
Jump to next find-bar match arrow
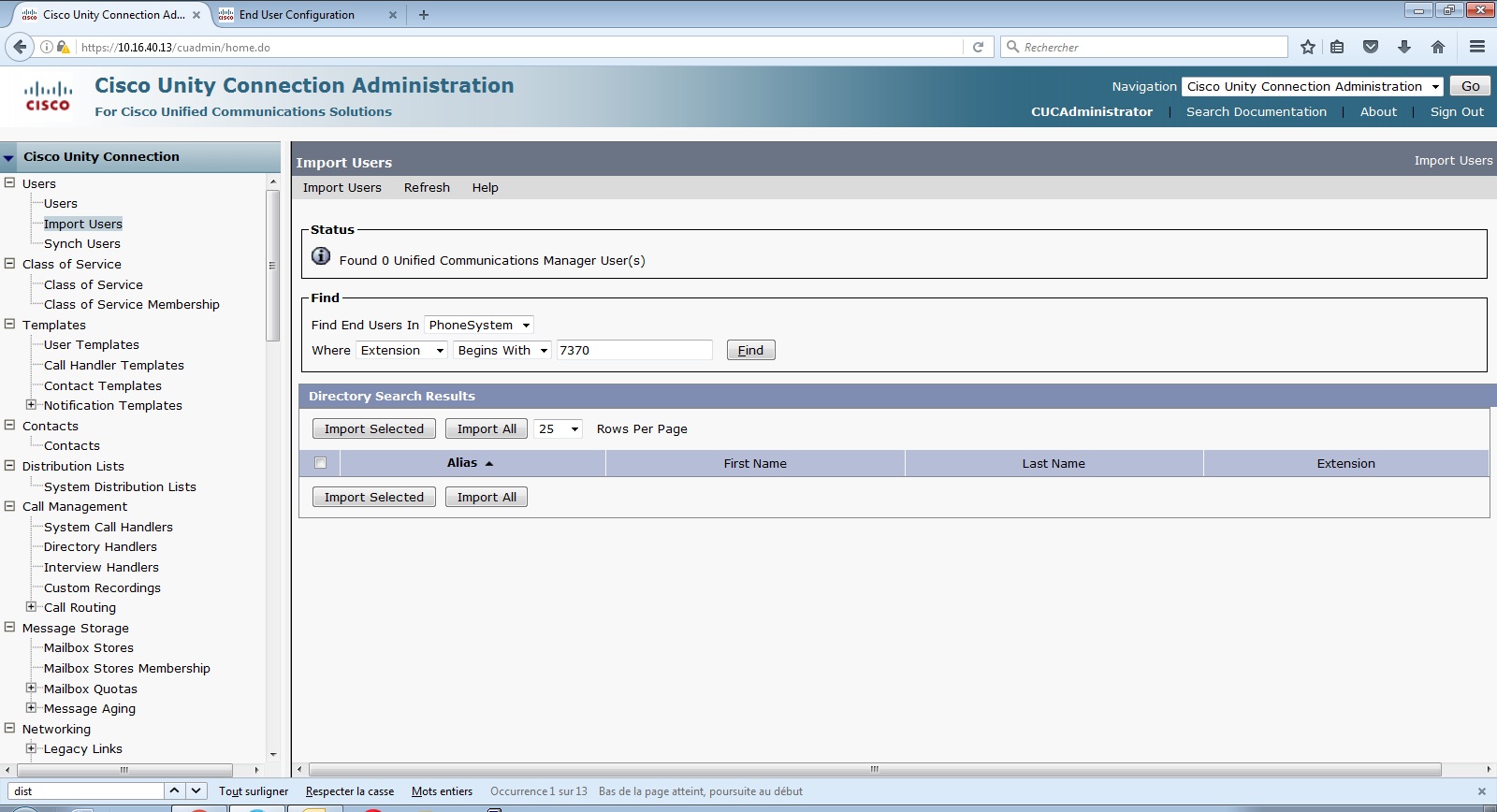click(196, 790)
